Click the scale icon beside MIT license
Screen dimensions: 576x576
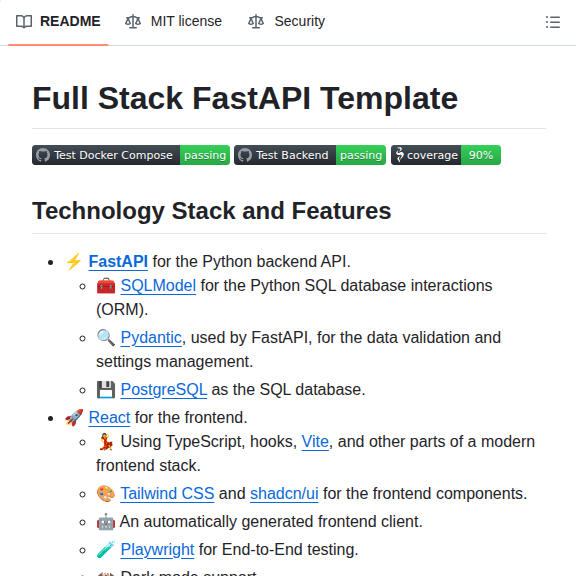pos(133,22)
